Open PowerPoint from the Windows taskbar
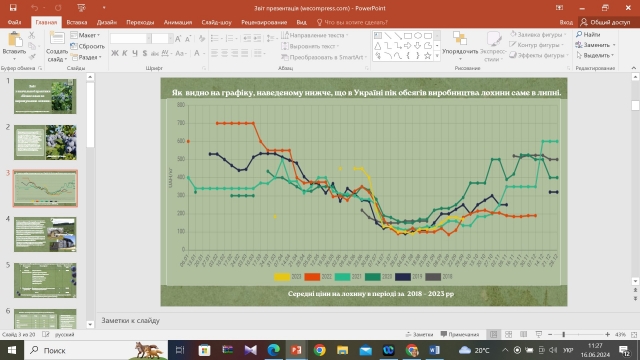This screenshot has width=640, height=360. click(x=296, y=350)
